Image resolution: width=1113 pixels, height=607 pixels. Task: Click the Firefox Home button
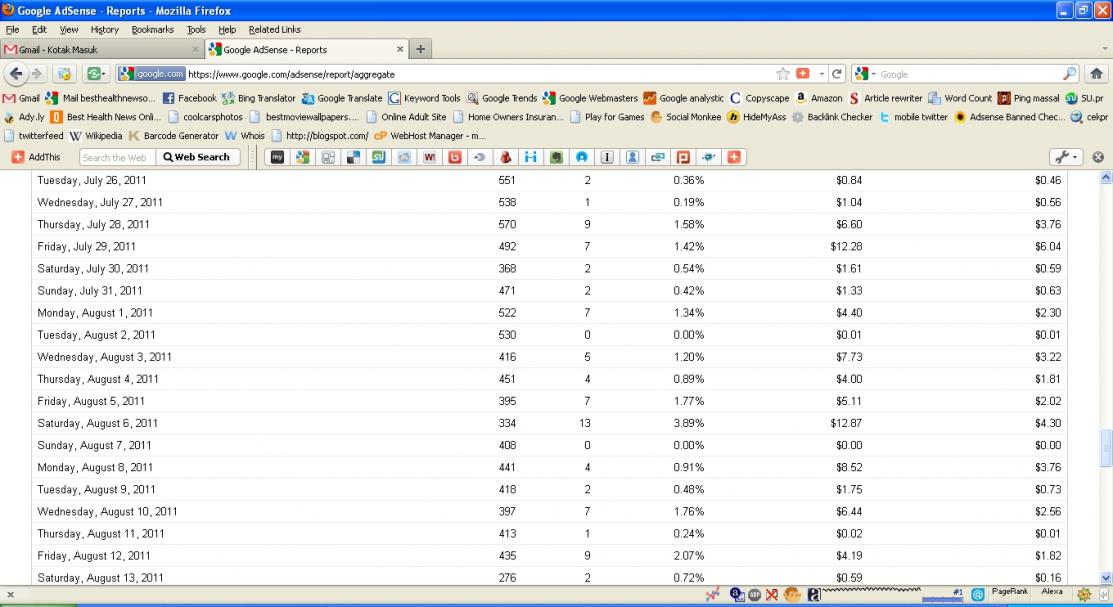tap(1096, 74)
